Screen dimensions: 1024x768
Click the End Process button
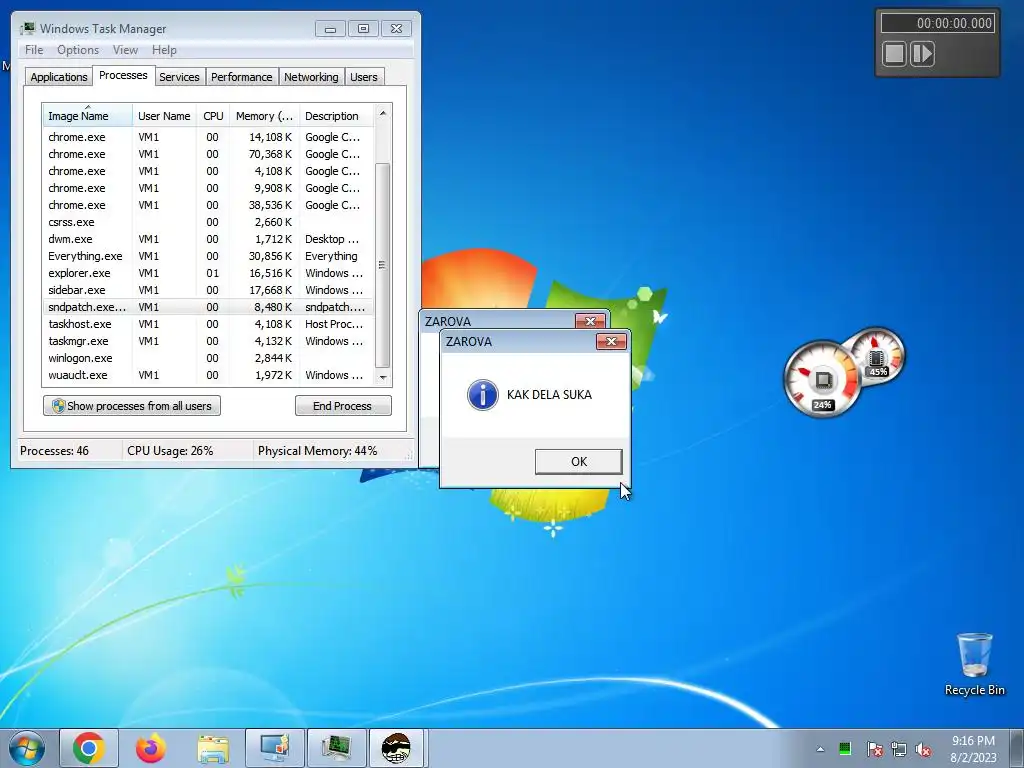click(x=343, y=406)
